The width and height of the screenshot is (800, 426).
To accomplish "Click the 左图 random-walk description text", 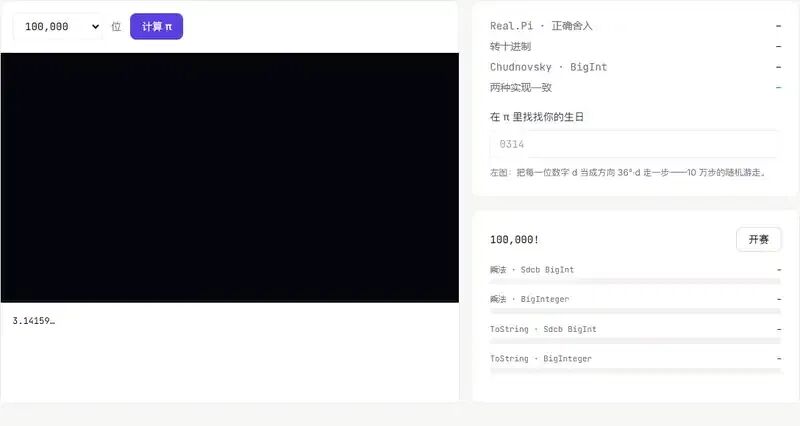I will tap(628, 172).
